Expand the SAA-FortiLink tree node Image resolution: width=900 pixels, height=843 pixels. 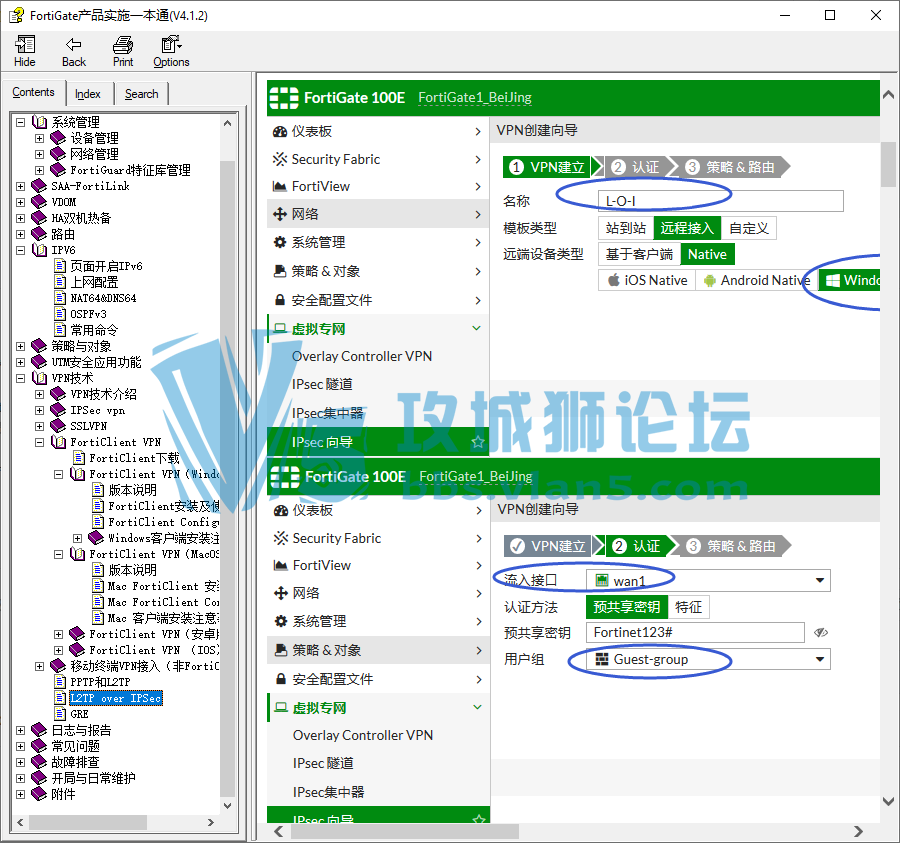pos(21,186)
